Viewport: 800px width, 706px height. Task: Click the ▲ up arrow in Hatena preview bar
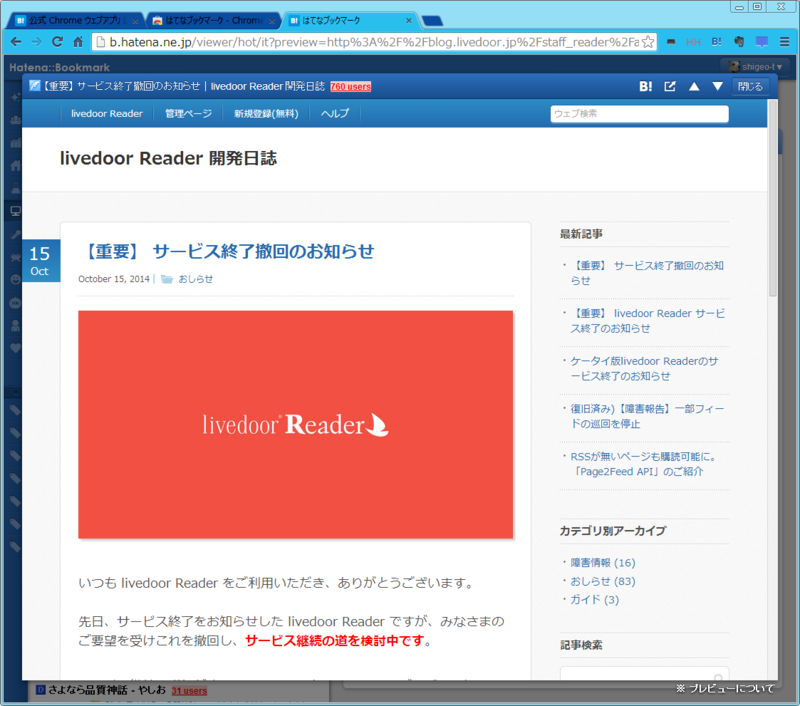[x=694, y=87]
